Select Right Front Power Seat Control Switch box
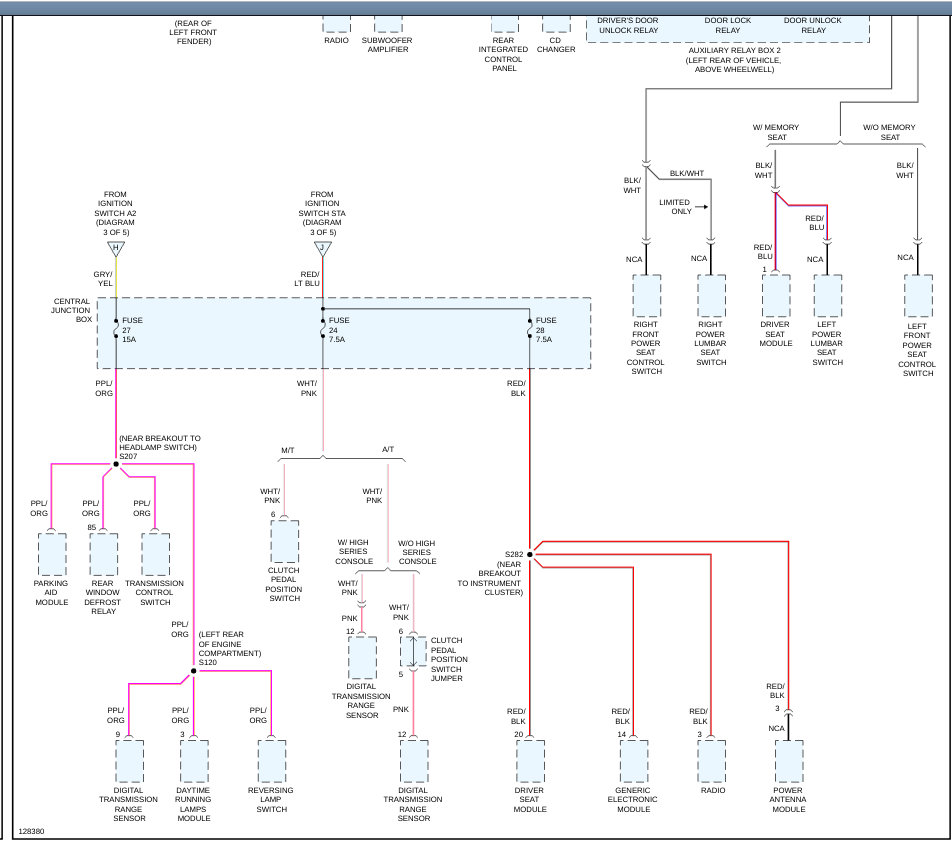The width and height of the screenshot is (952, 847). tap(647, 296)
